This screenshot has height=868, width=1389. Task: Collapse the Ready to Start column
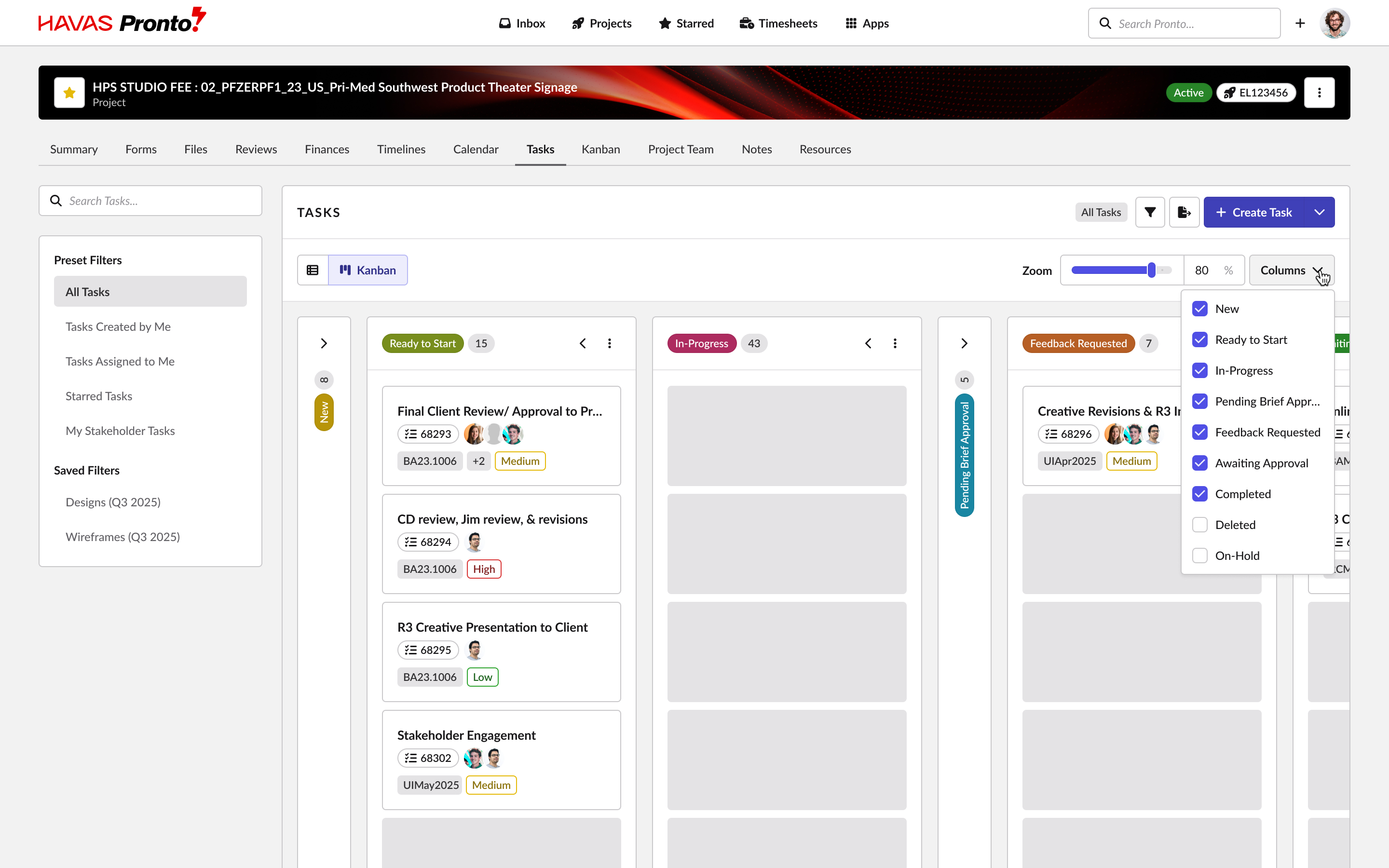point(583,343)
